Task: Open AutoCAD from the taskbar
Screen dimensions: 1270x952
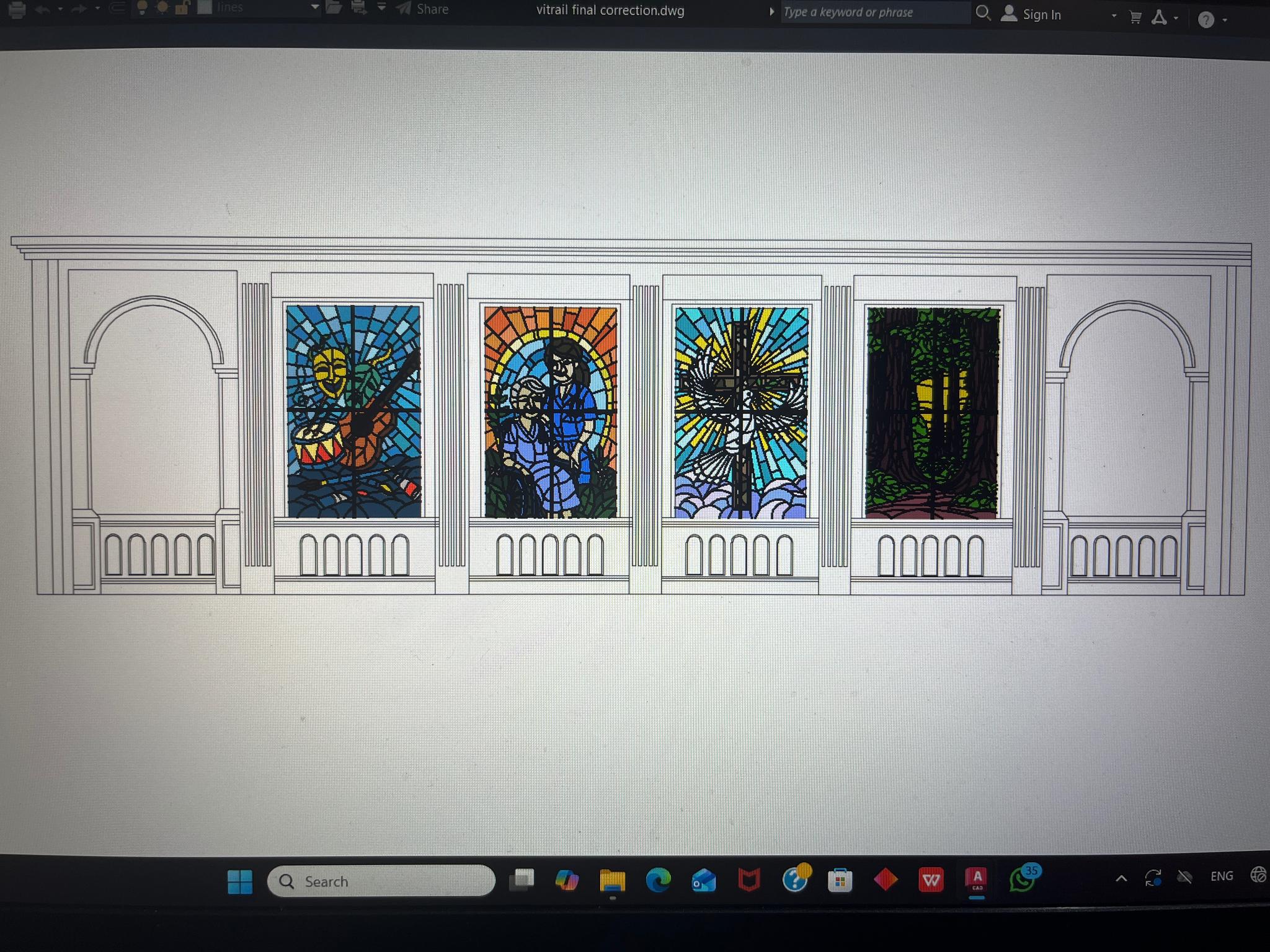Action: 977,879
